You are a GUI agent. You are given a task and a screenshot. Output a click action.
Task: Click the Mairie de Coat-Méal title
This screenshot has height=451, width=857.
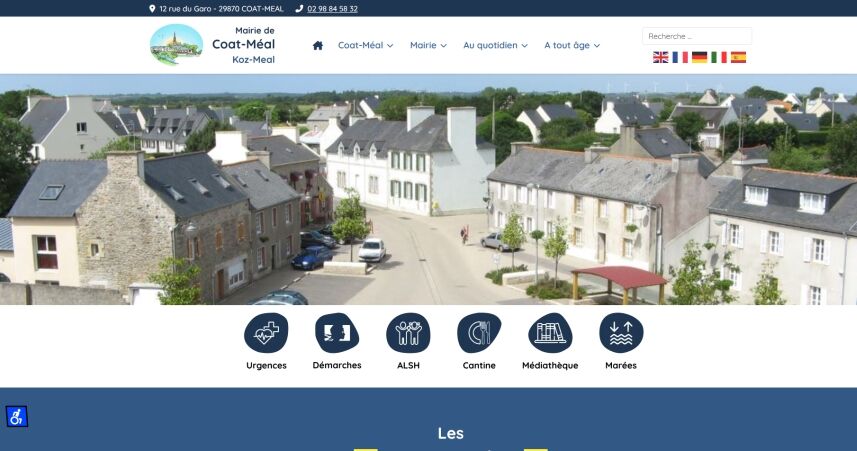click(x=244, y=38)
